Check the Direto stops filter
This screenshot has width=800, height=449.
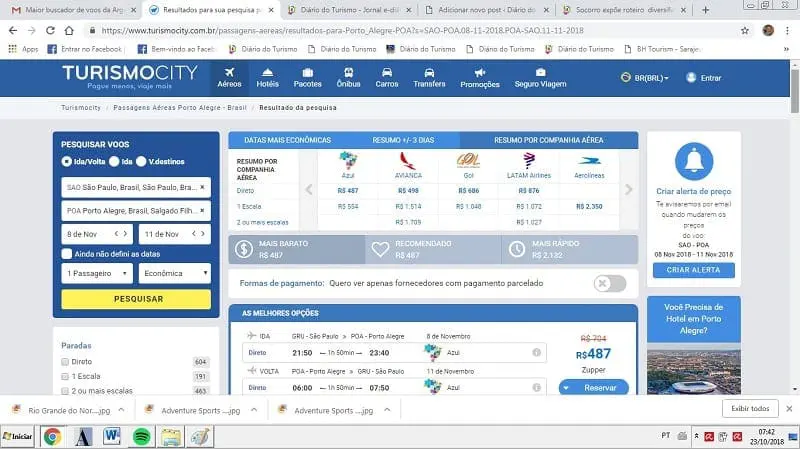point(65,362)
